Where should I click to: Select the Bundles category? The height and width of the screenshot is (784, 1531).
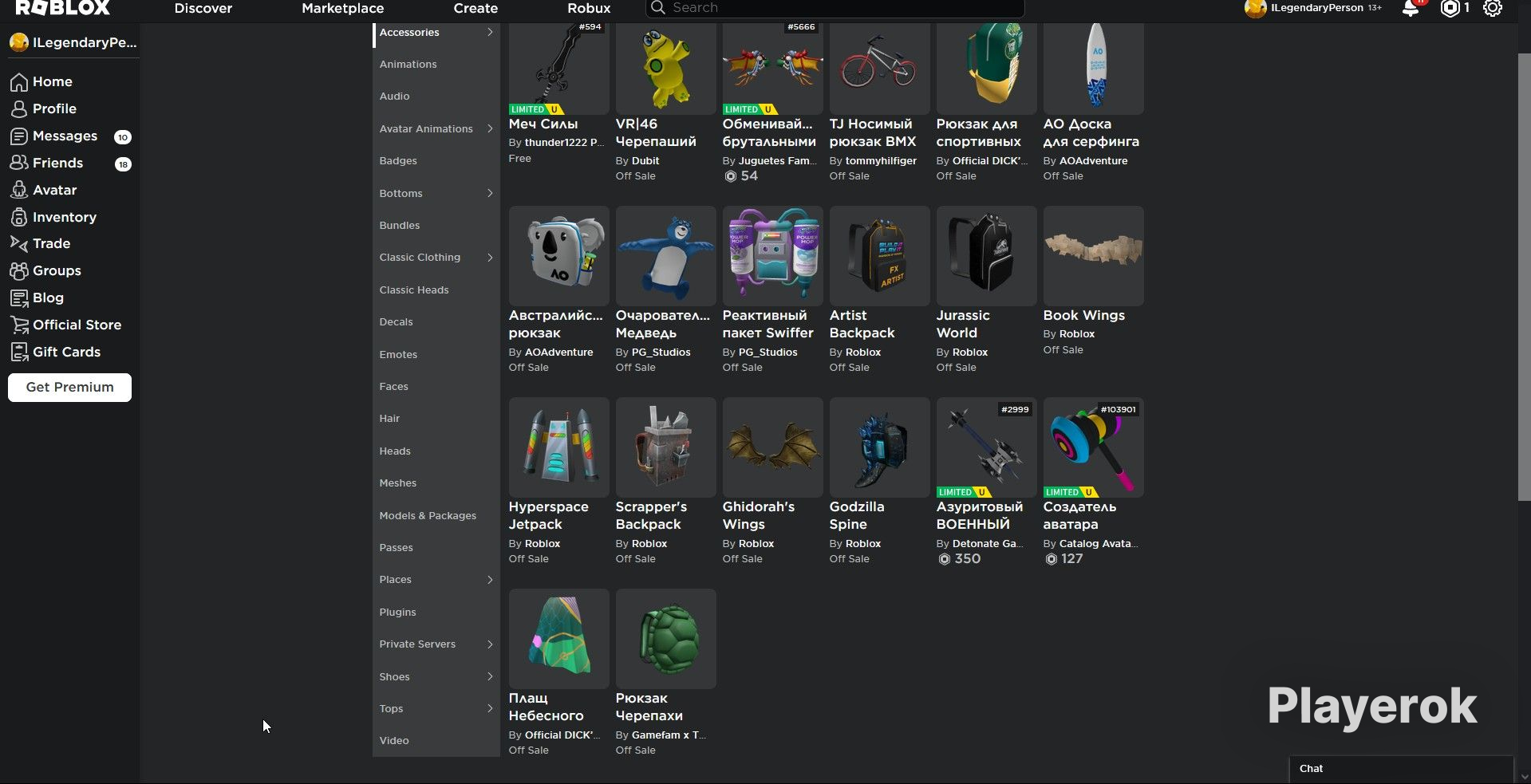[399, 226]
